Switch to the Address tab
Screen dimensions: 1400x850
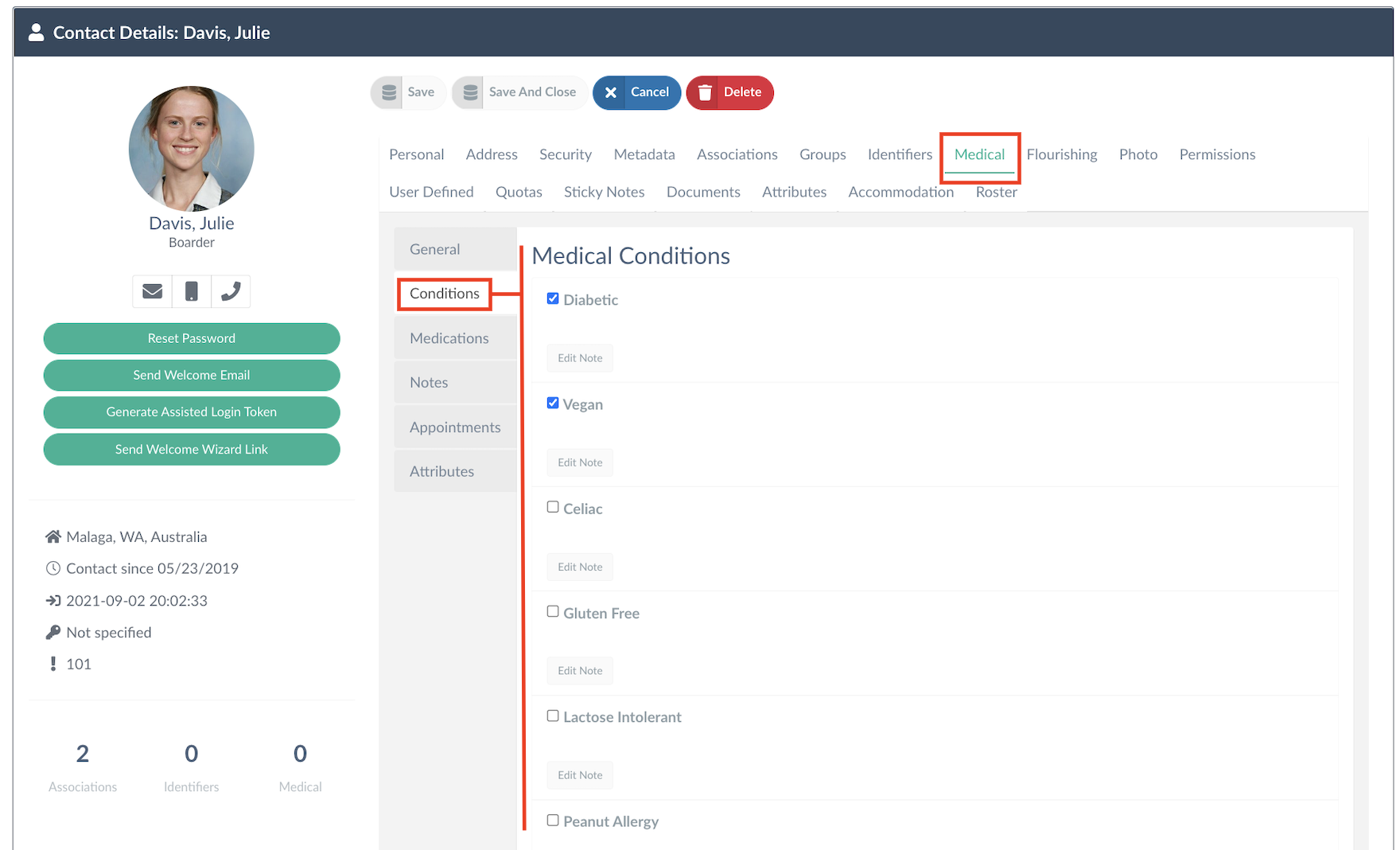pyautogui.click(x=492, y=154)
